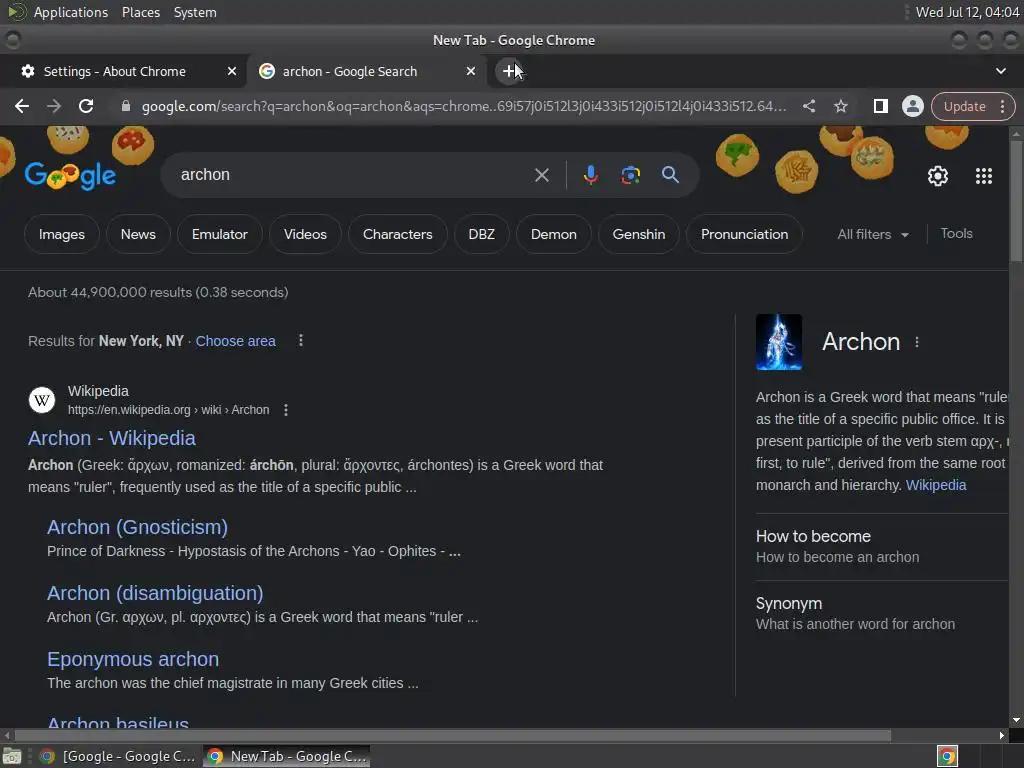Click the Google doodle logo
The image size is (1024, 768).
tap(70, 176)
